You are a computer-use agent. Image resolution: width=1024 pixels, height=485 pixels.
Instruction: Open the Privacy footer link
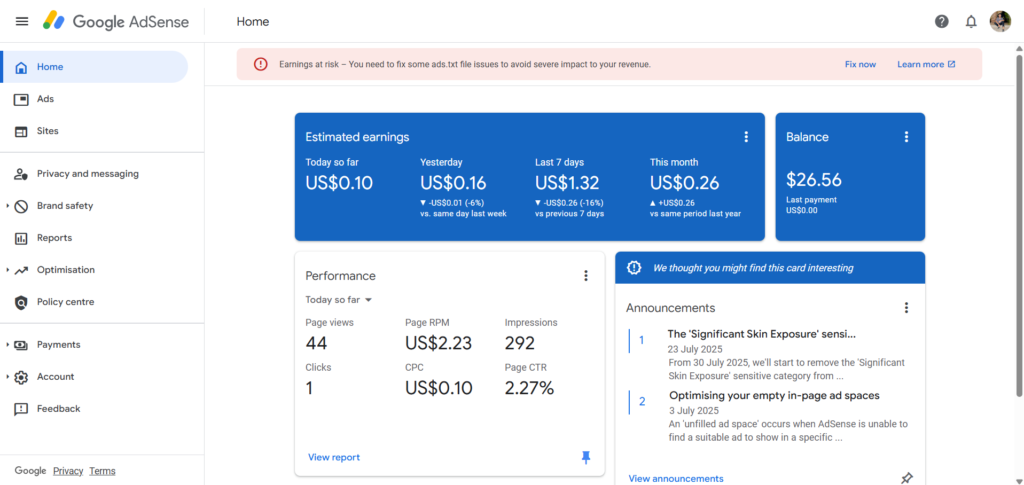point(68,471)
